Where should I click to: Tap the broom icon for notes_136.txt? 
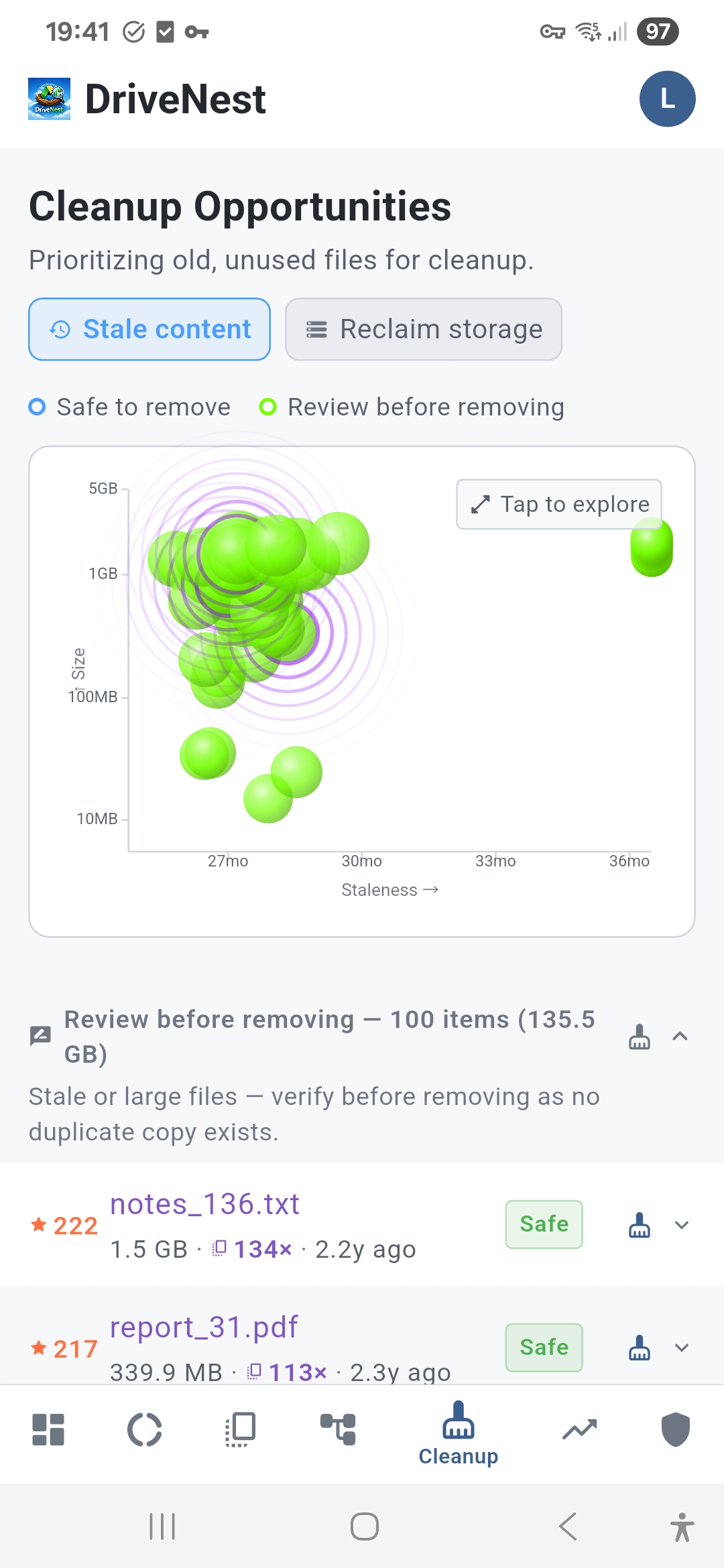[x=640, y=1225]
